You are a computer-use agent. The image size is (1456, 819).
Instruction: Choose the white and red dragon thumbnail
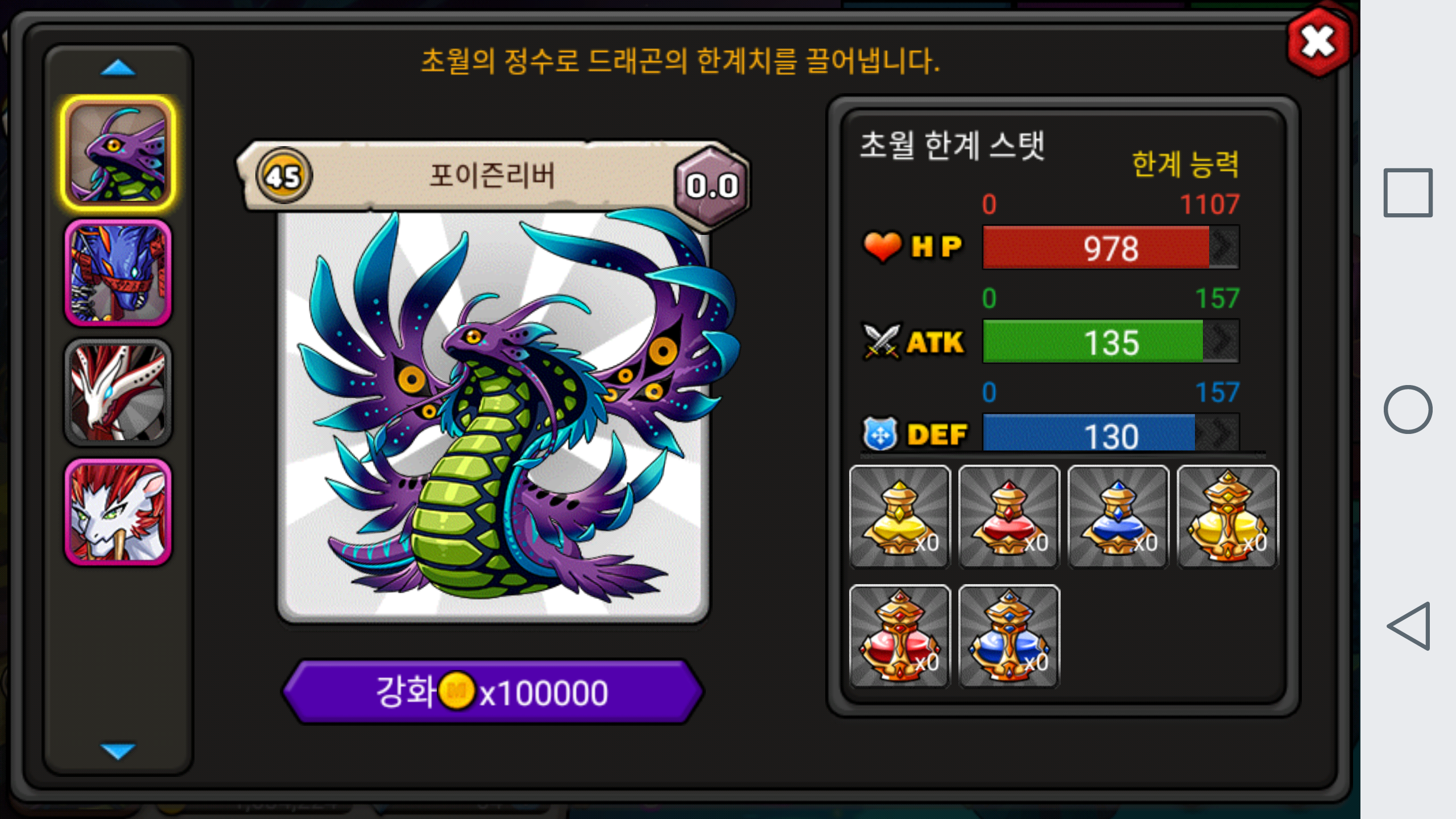click(118, 392)
